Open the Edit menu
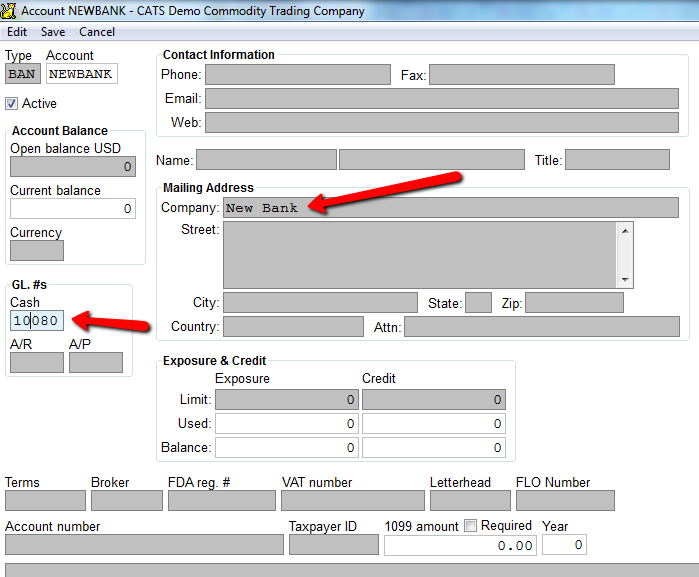 click(17, 32)
